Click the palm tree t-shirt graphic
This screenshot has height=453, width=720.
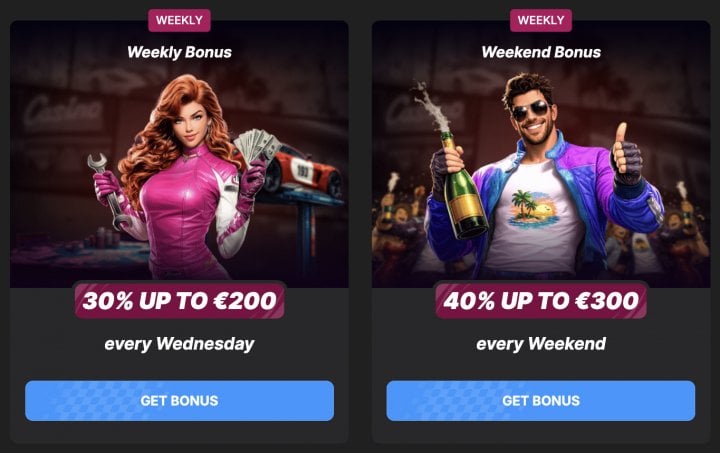[x=534, y=210]
